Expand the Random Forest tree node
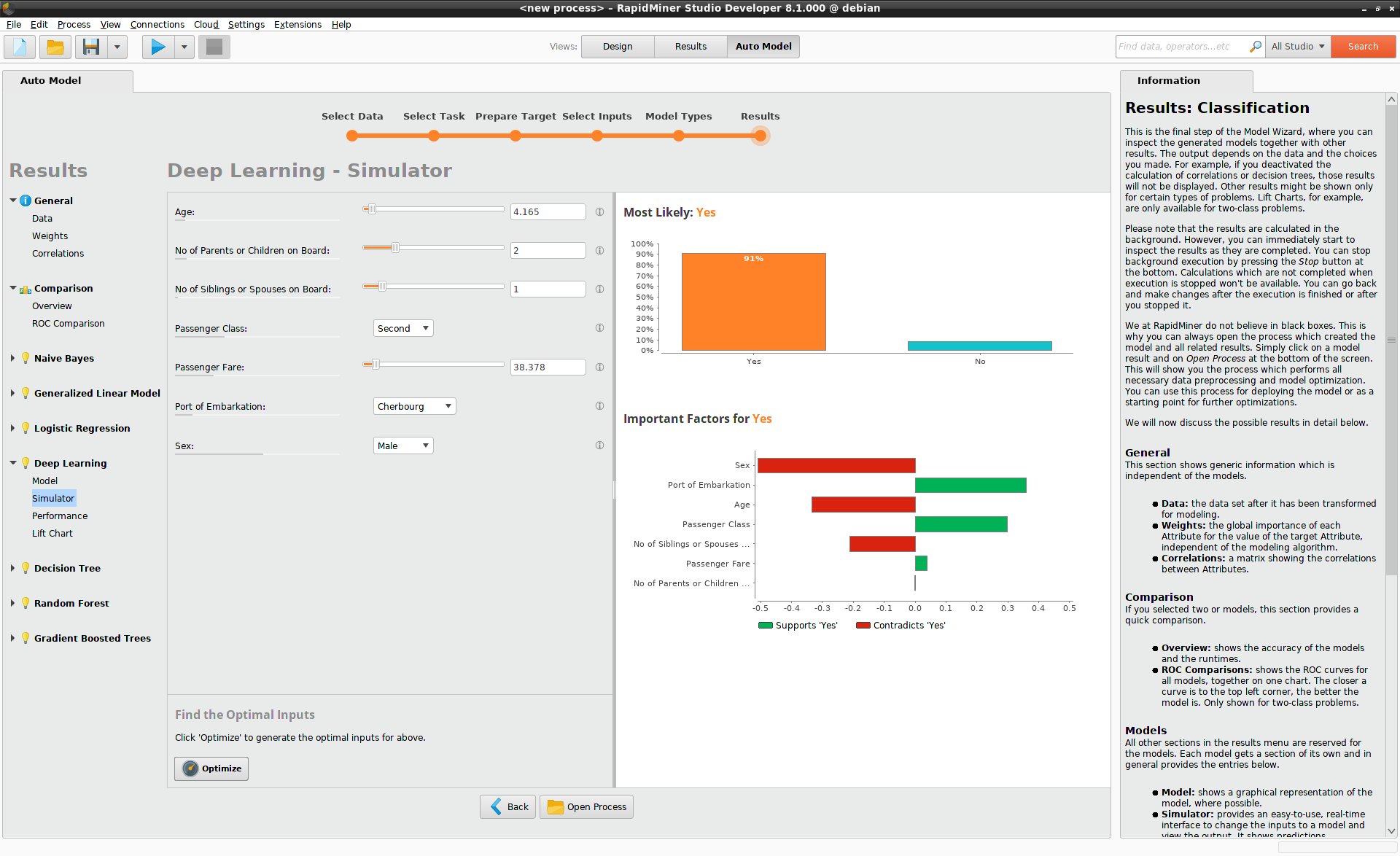Viewport: 1400px width, 856px height. pyautogui.click(x=12, y=603)
